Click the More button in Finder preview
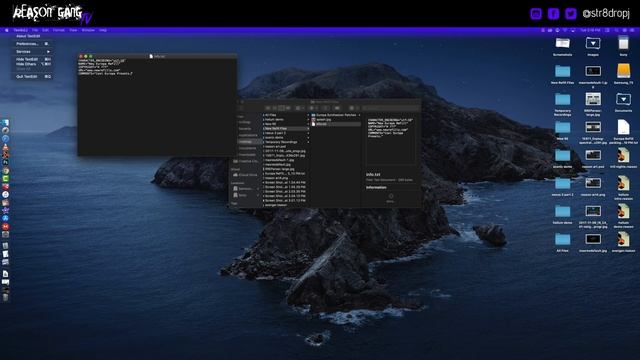640x360 pixels. pyautogui.click(x=391, y=198)
